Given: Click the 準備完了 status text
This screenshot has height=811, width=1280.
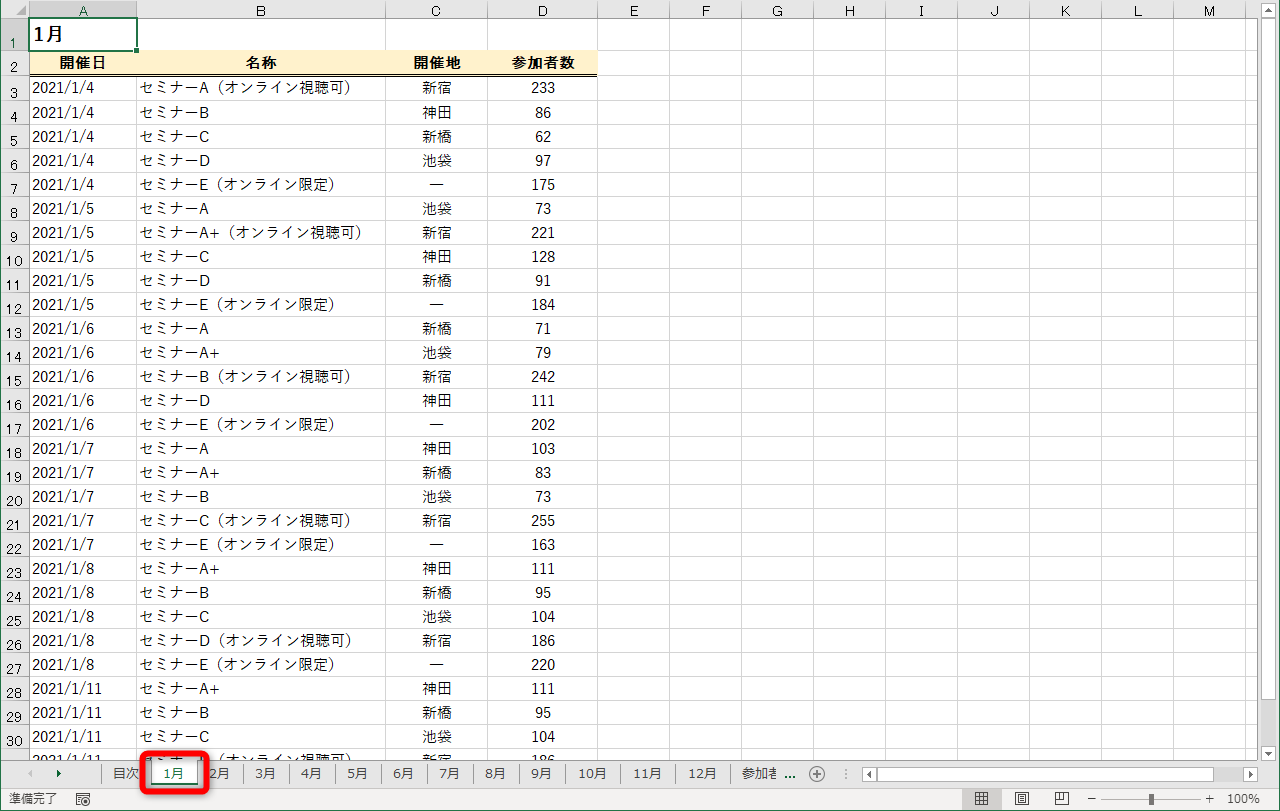Looking at the screenshot, I should pos(33,799).
